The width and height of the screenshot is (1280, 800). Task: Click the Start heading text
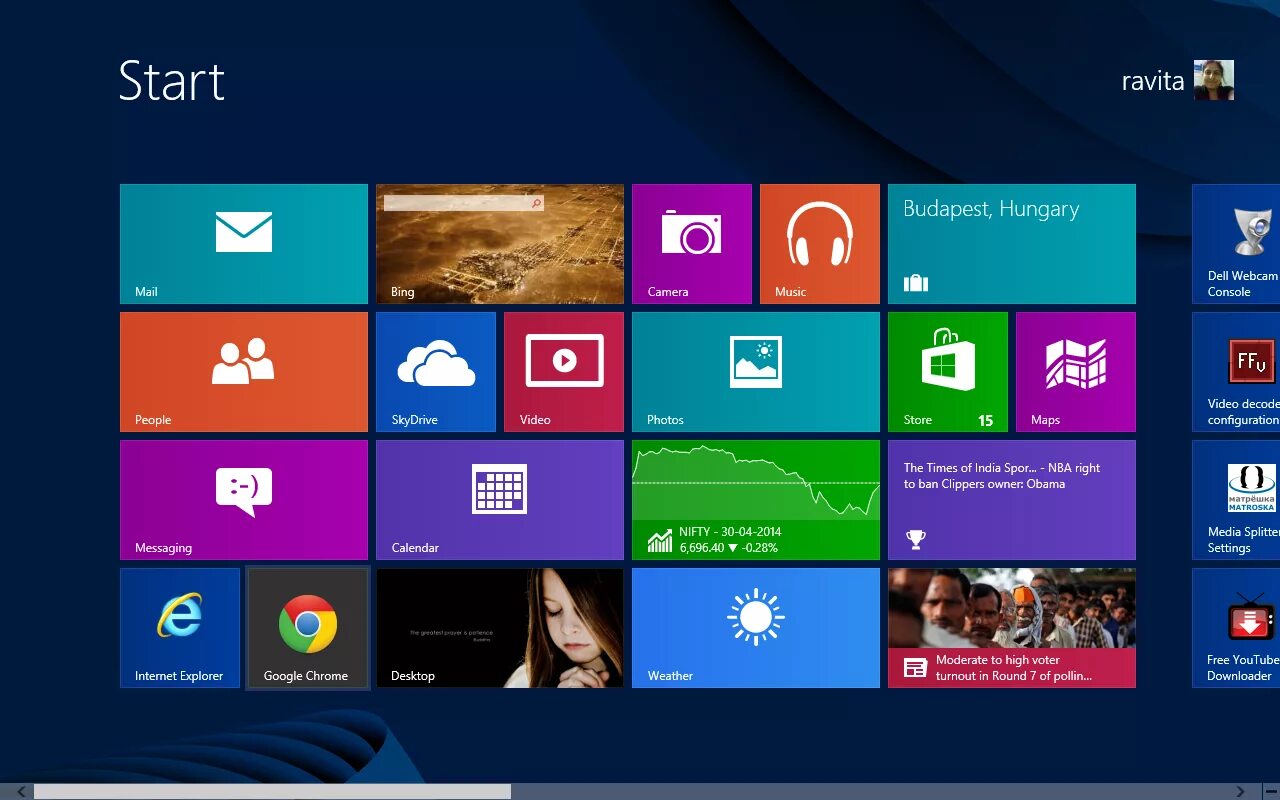coord(172,80)
